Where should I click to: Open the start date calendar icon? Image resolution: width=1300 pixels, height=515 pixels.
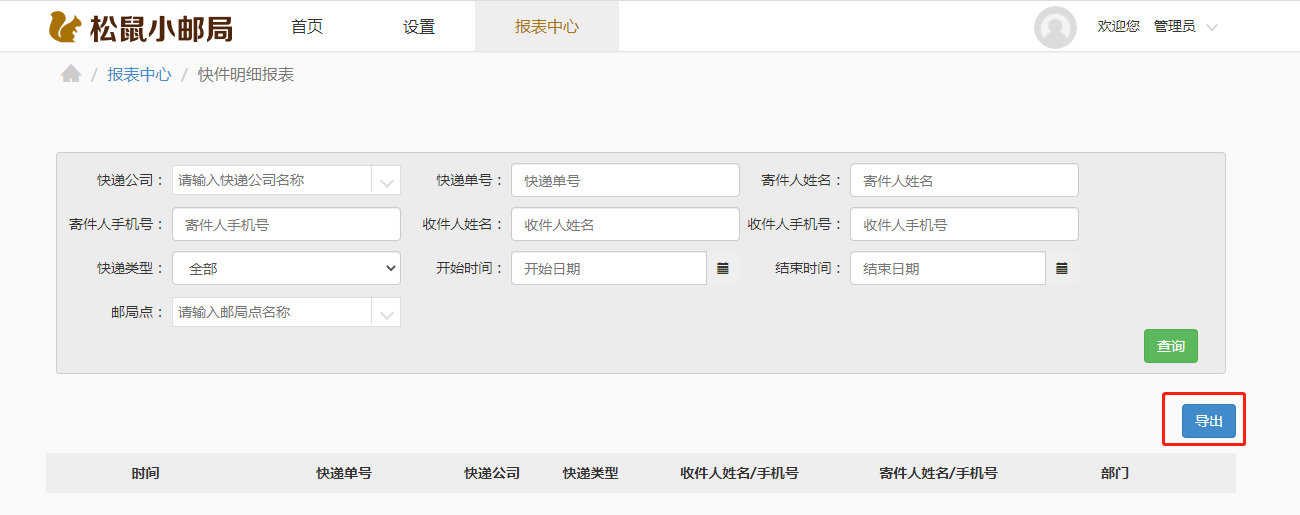723,268
